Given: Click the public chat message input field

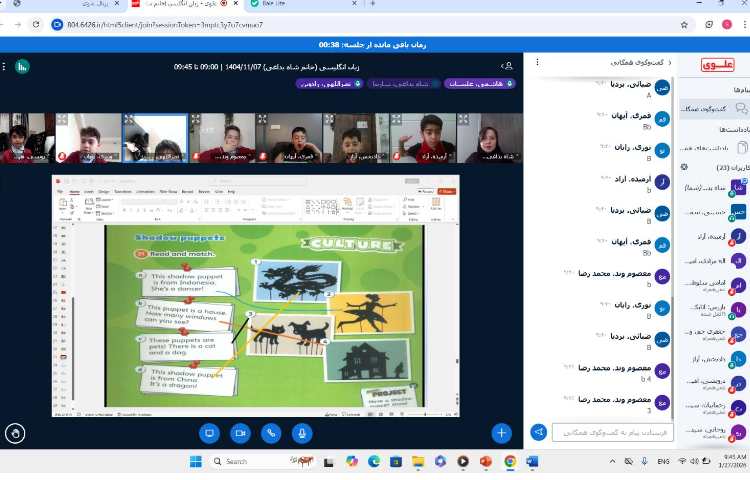Looking at the screenshot, I should coord(613,432).
